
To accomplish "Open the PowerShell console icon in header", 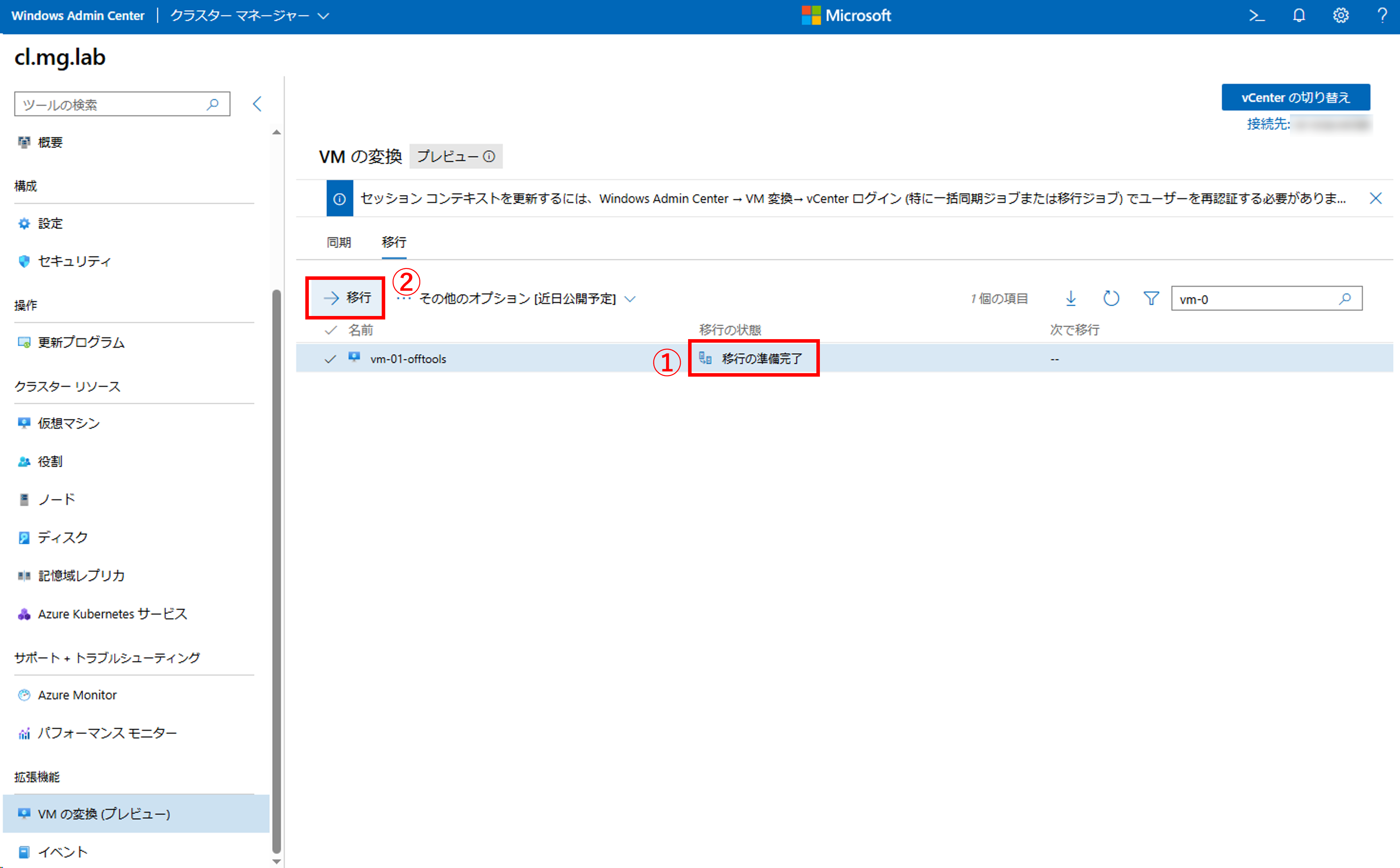I will pos(1257,16).
